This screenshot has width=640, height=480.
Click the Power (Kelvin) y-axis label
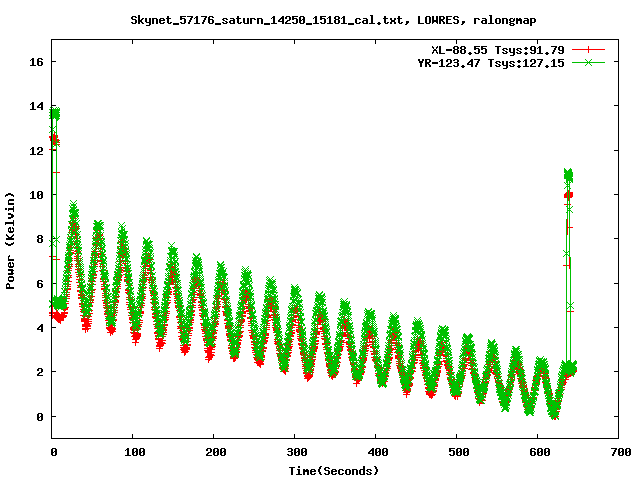point(10,241)
